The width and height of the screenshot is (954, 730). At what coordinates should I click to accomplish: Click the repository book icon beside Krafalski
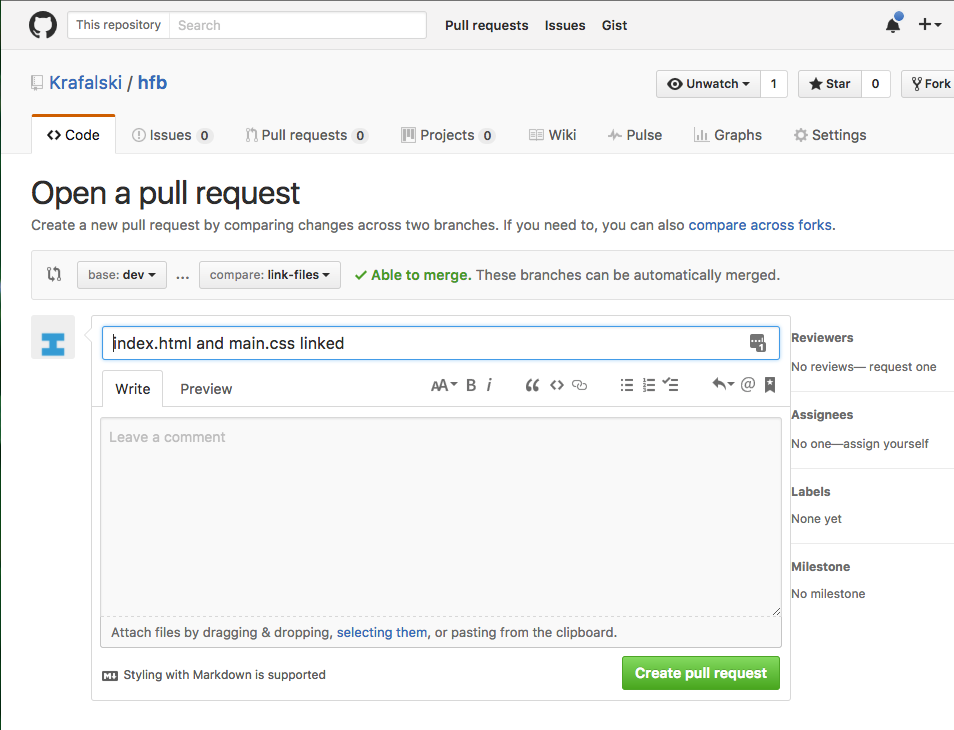click(x=37, y=83)
